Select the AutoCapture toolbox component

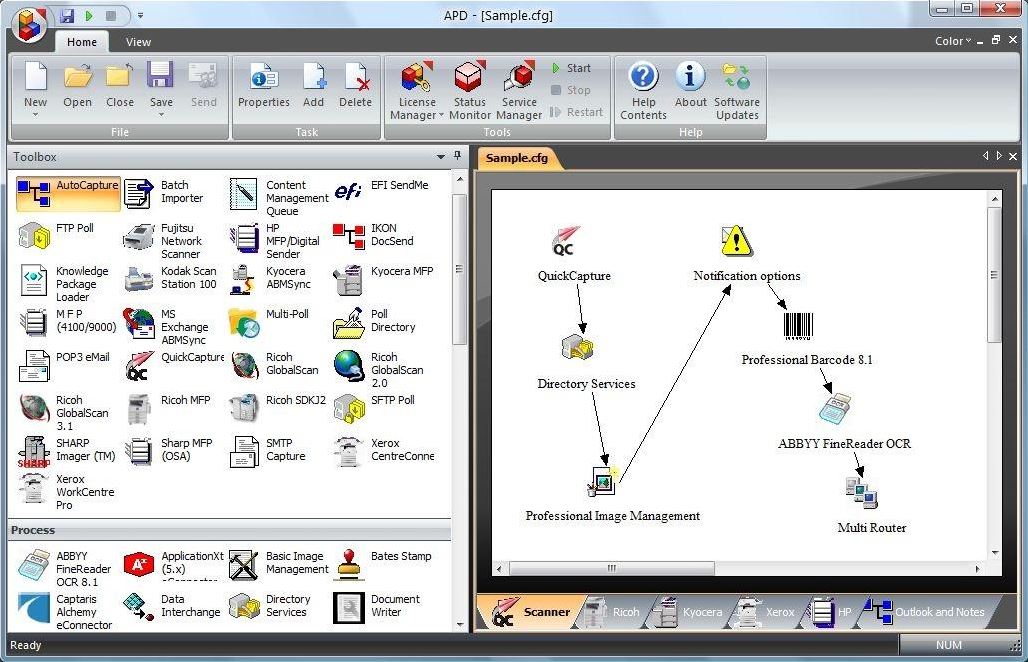click(x=68, y=193)
